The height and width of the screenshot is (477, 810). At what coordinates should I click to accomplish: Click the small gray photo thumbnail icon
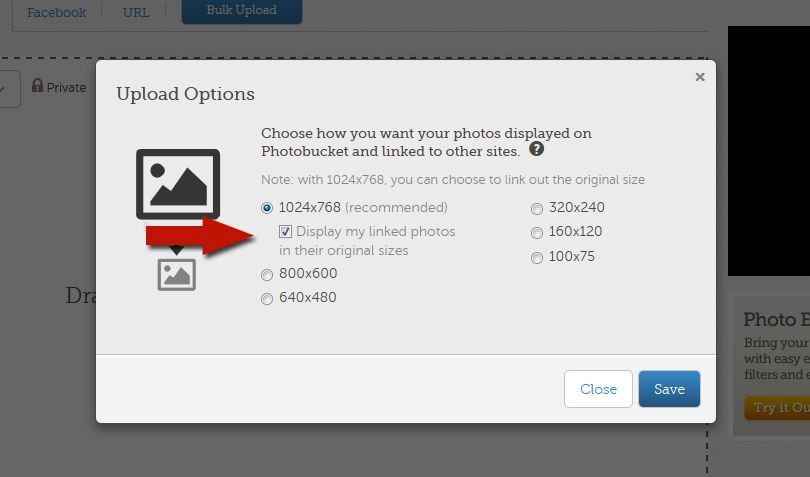(177, 275)
